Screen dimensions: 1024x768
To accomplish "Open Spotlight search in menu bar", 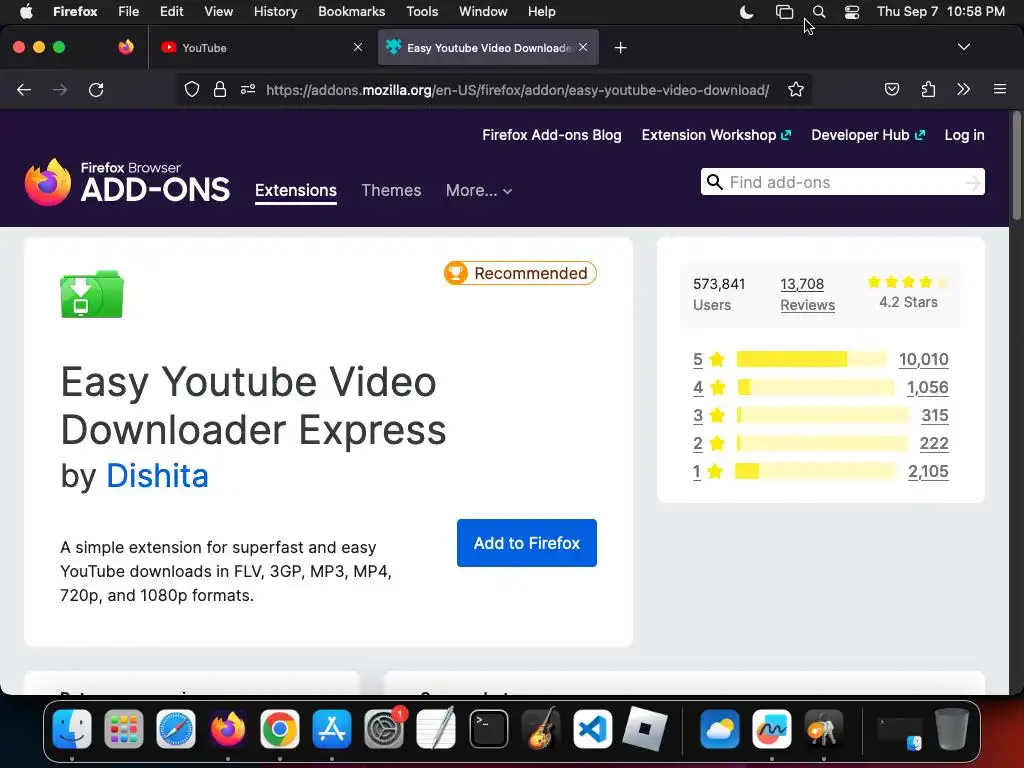I will click(819, 12).
